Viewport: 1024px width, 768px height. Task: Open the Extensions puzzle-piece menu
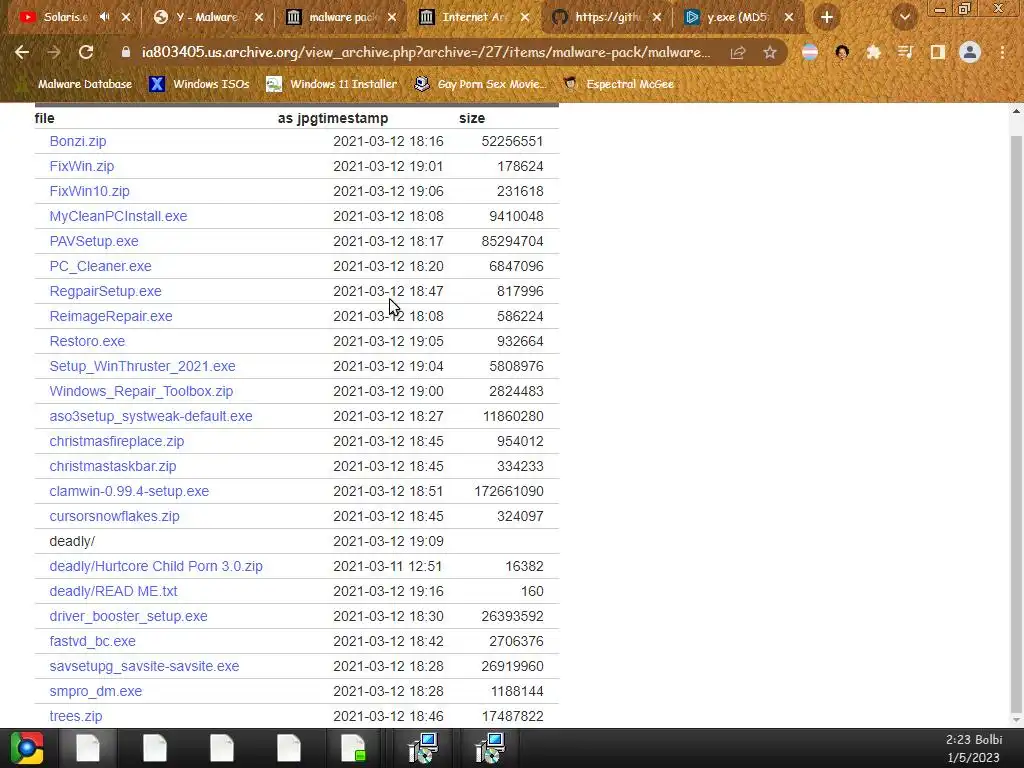[x=873, y=52]
